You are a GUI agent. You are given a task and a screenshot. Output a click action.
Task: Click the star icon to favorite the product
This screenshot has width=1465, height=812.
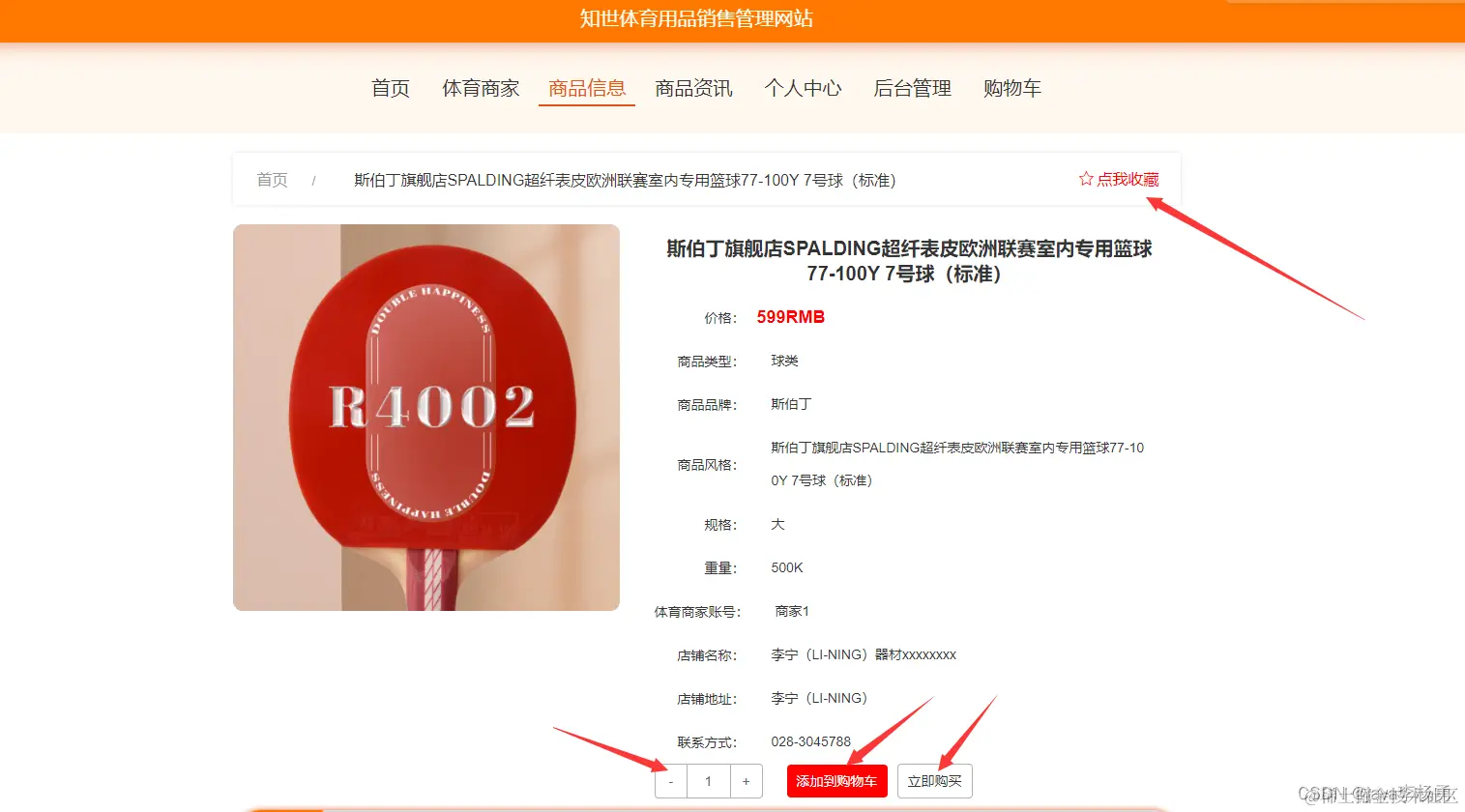pos(1086,179)
